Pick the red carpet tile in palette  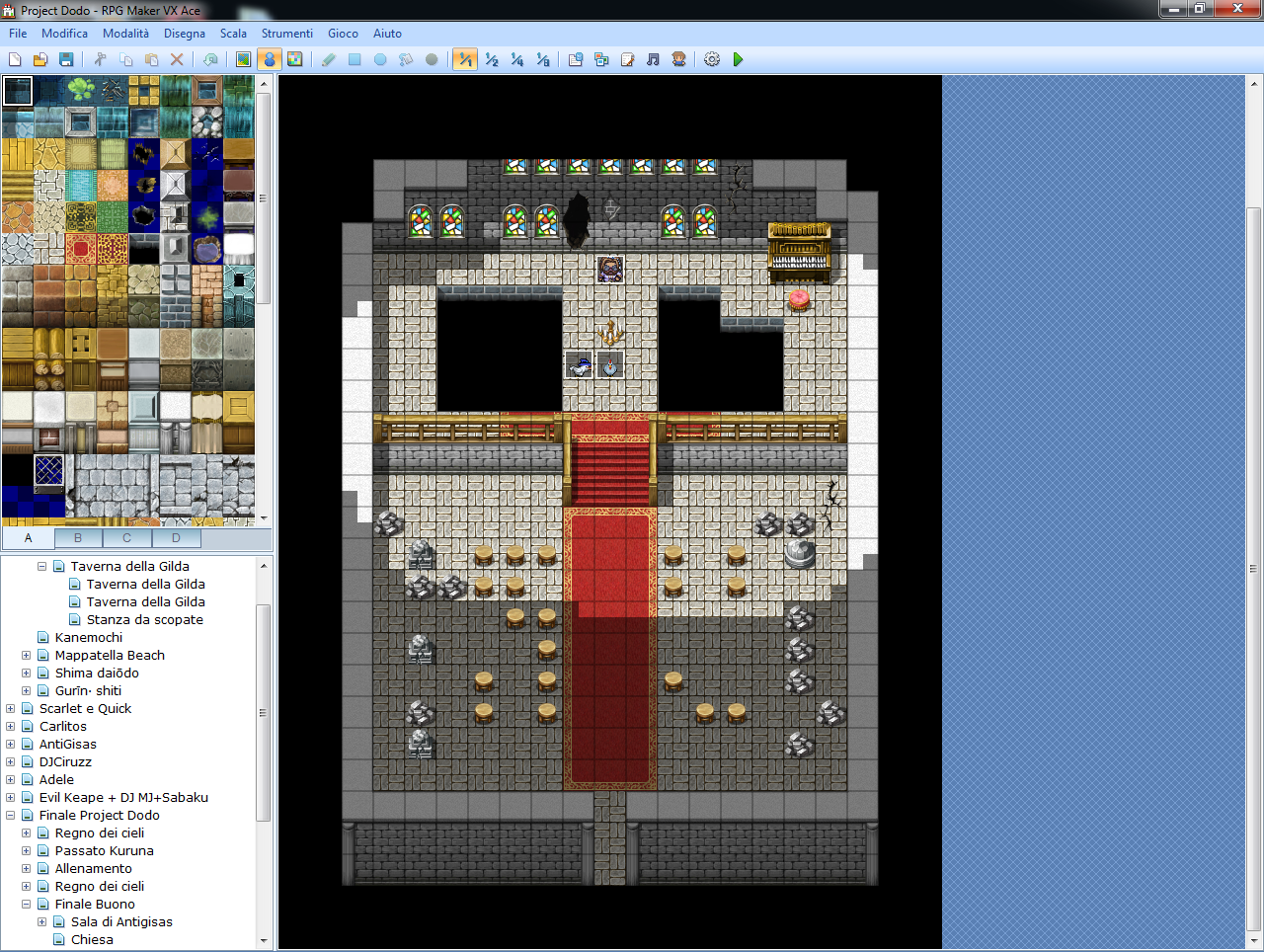pyautogui.click(x=81, y=249)
